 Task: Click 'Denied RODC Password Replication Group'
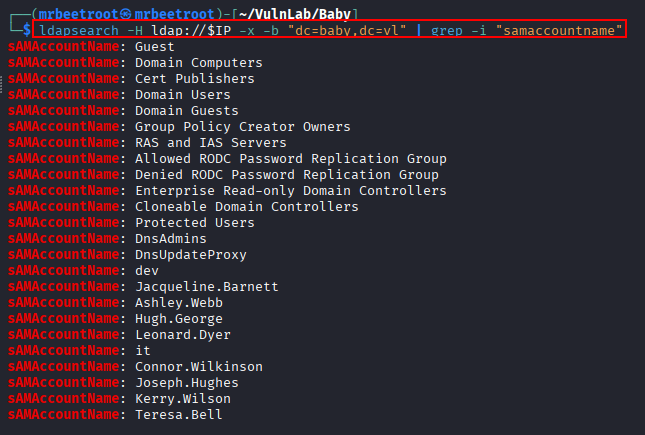287,175
